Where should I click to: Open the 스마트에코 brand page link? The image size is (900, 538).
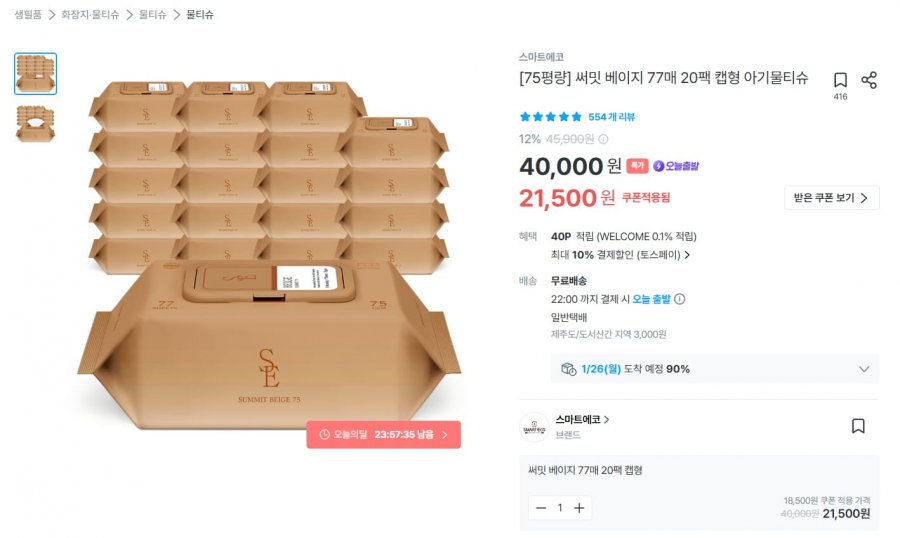(582, 420)
